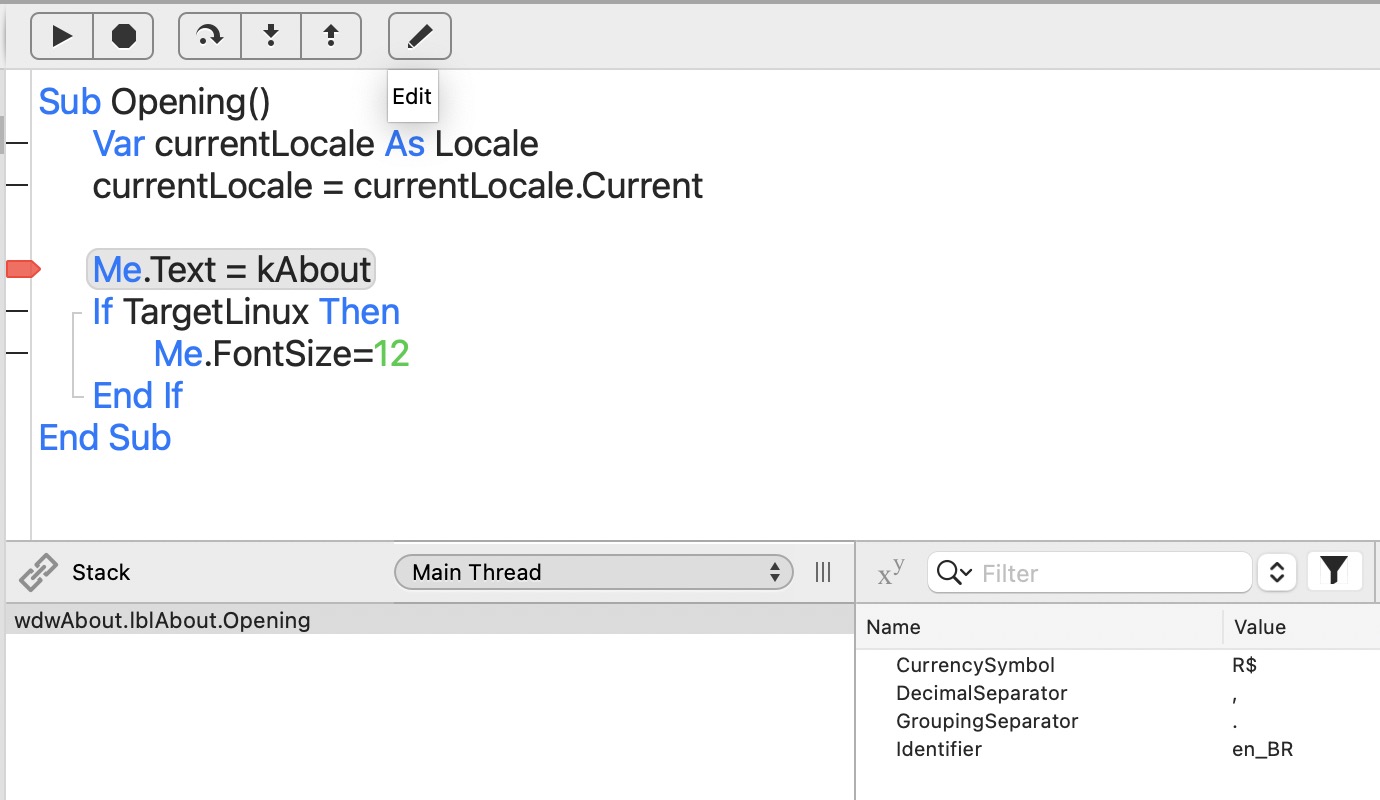Click the Stack link icon
1380x800 pixels.
(x=38, y=573)
